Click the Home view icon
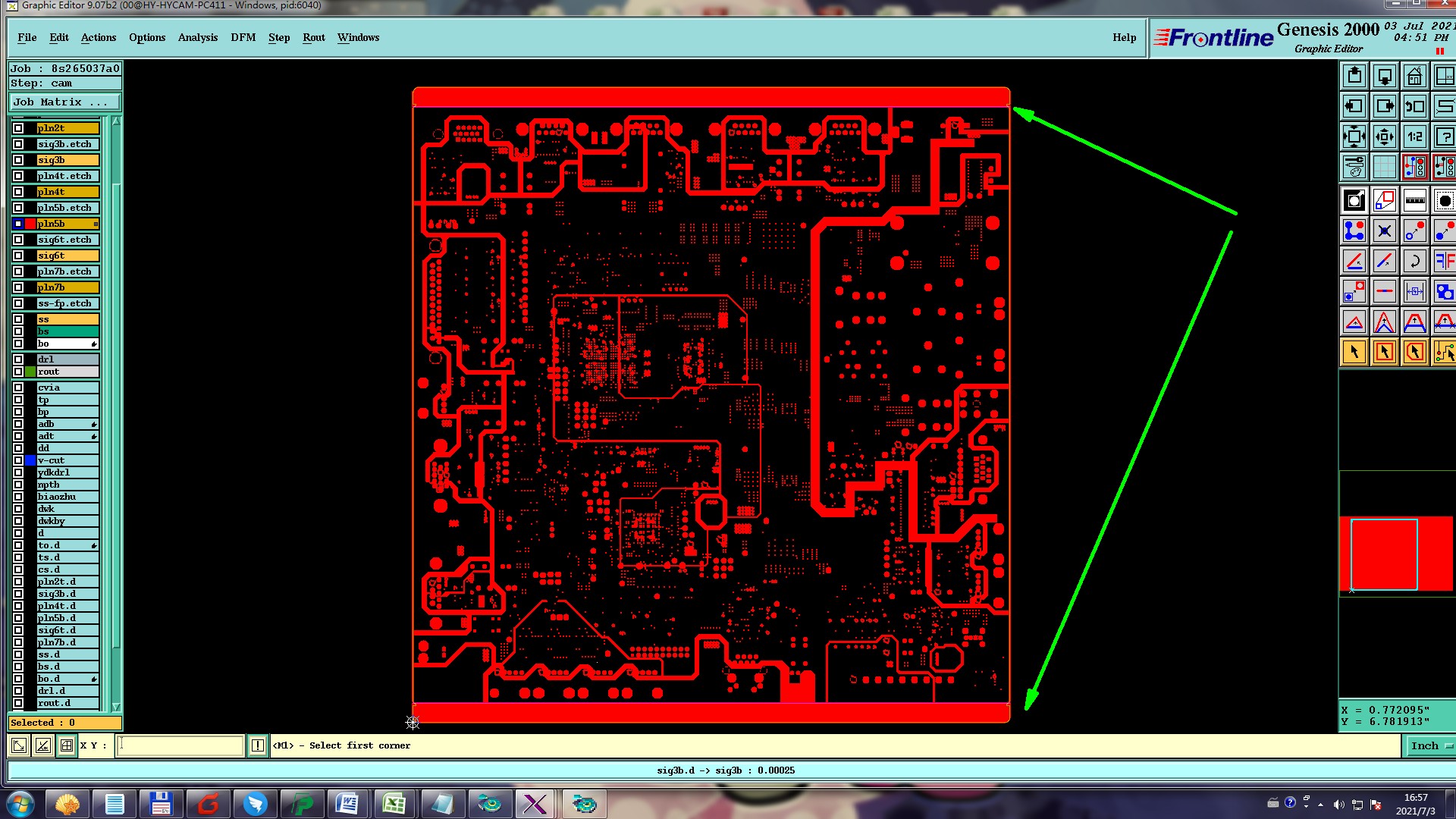 point(1414,77)
